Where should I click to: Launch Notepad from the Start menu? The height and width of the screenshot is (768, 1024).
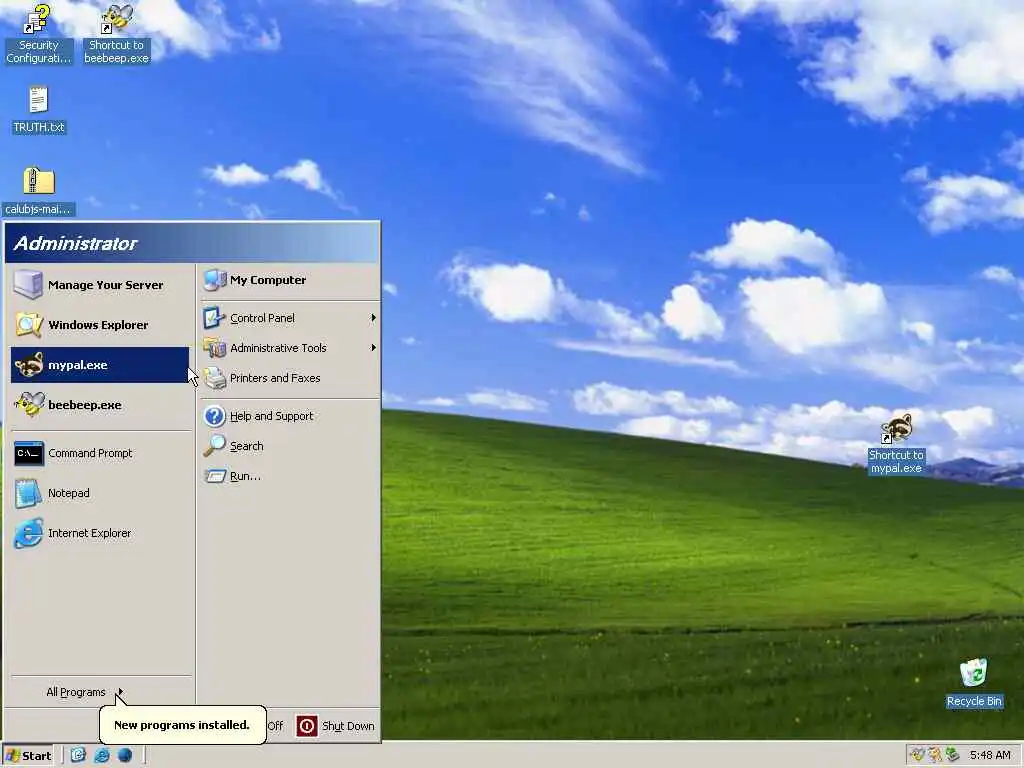(100, 493)
